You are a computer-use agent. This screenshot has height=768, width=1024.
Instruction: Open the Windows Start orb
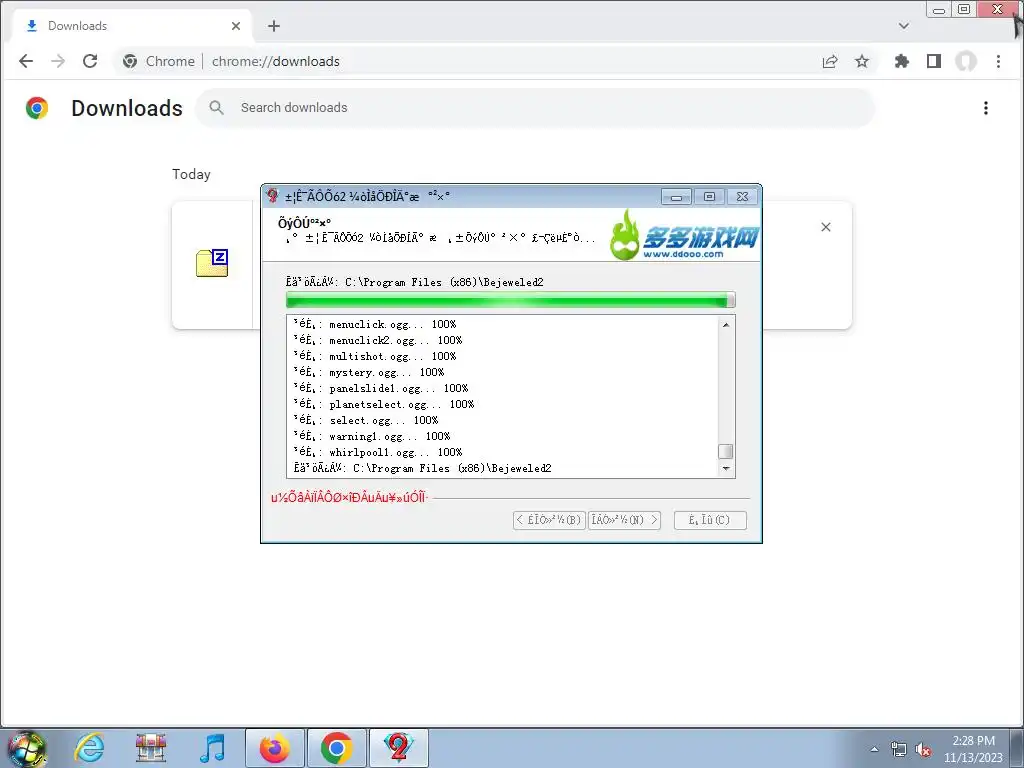click(x=26, y=748)
